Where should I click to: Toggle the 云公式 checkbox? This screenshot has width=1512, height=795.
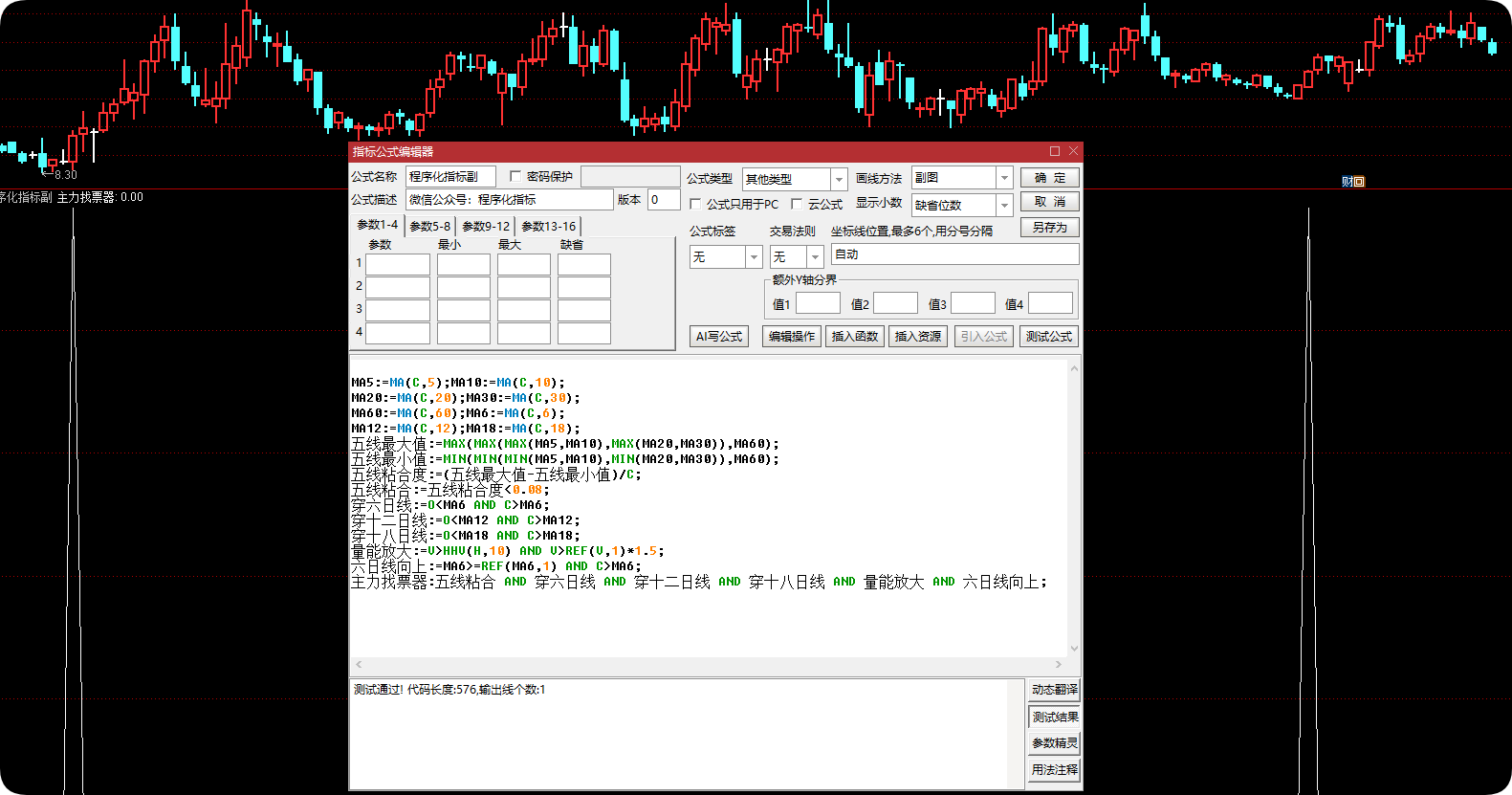tap(797, 204)
